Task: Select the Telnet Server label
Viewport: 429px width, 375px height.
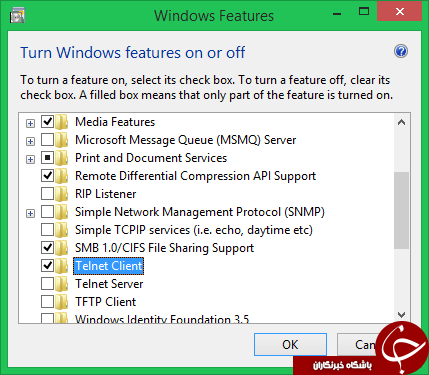Action: pos(109,284)
